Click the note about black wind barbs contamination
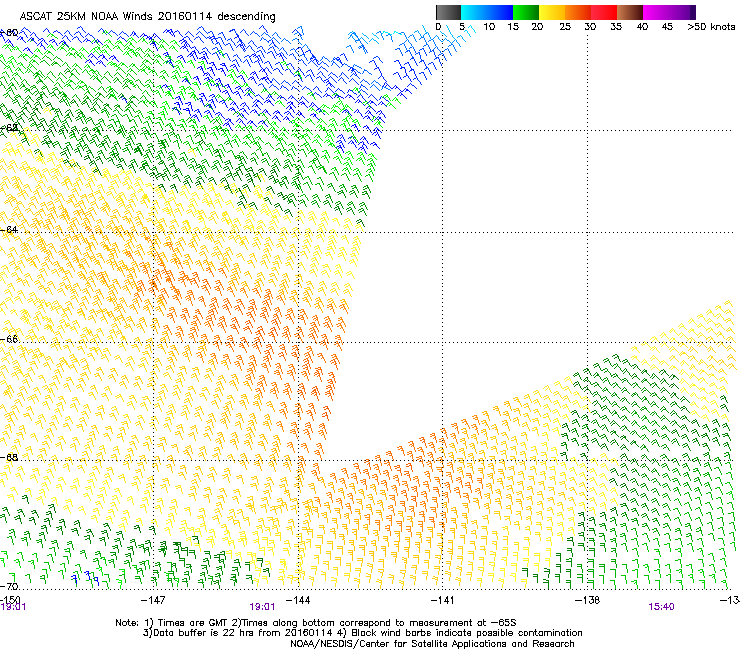 click(x=460, y=633)
